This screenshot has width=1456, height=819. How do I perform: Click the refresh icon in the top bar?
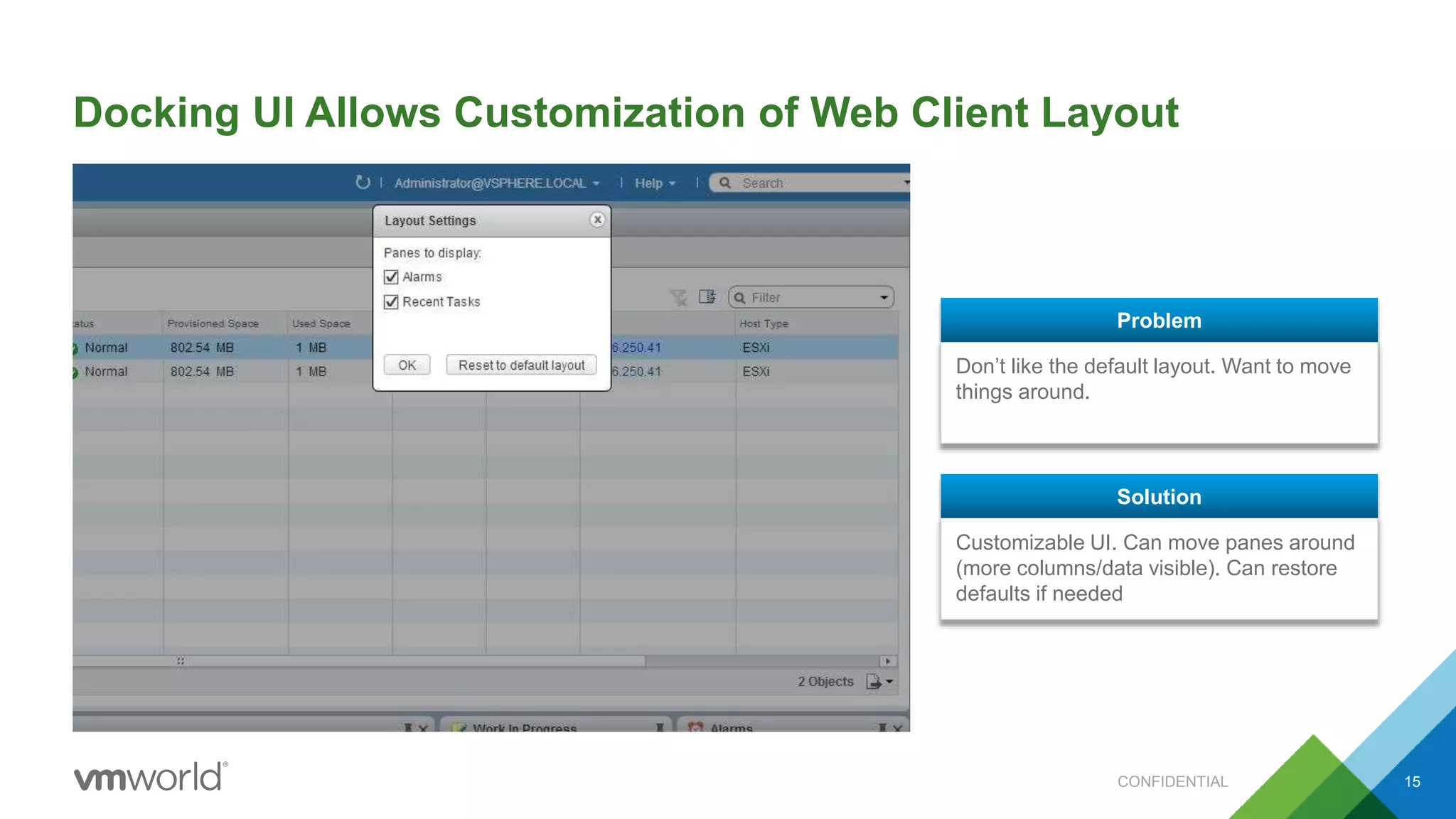point(363,183)
